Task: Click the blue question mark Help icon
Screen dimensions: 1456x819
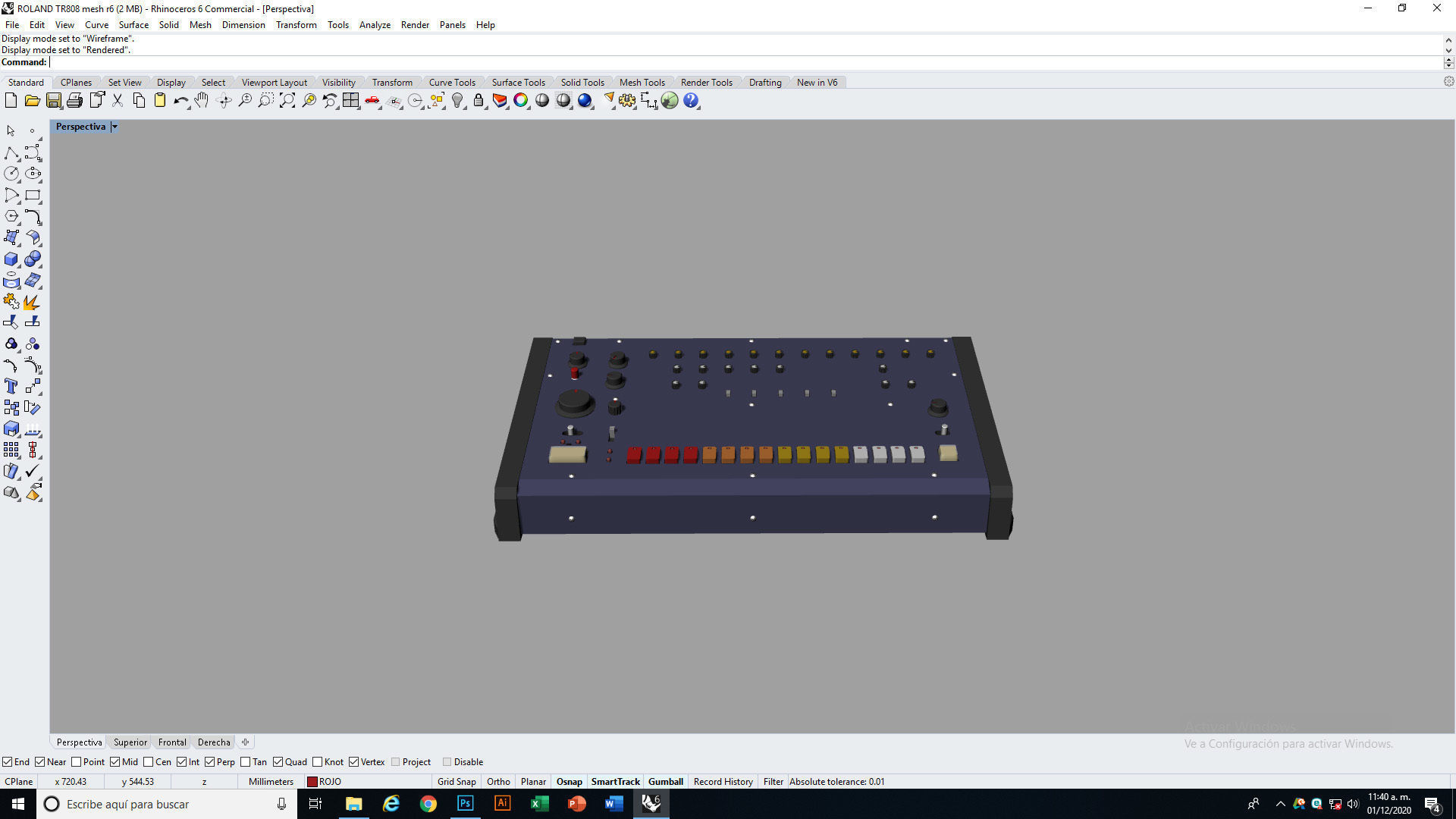Action: point(691,101)
